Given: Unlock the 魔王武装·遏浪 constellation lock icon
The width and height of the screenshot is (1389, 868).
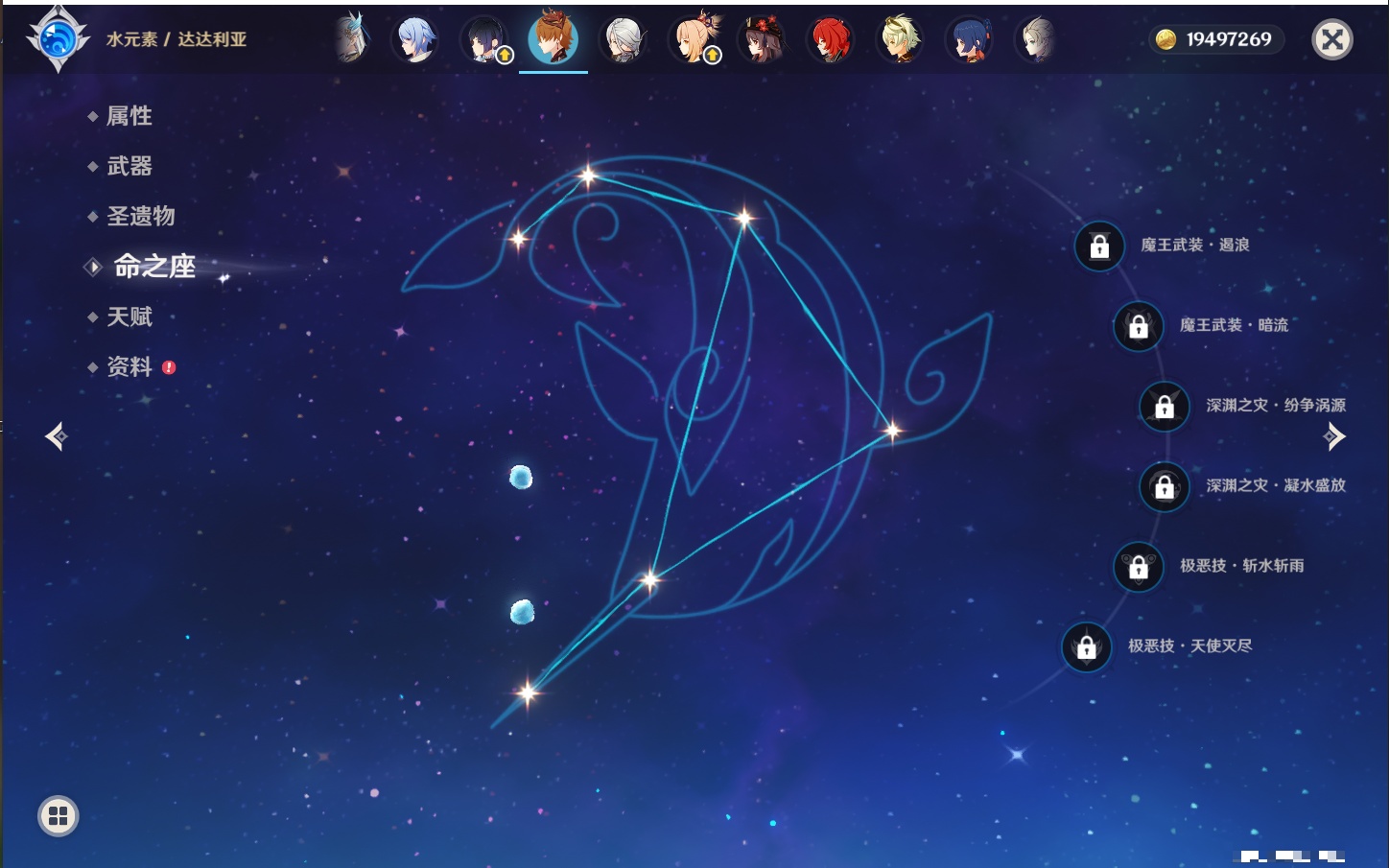Looking at the screenshot, I should (1099, 246).
